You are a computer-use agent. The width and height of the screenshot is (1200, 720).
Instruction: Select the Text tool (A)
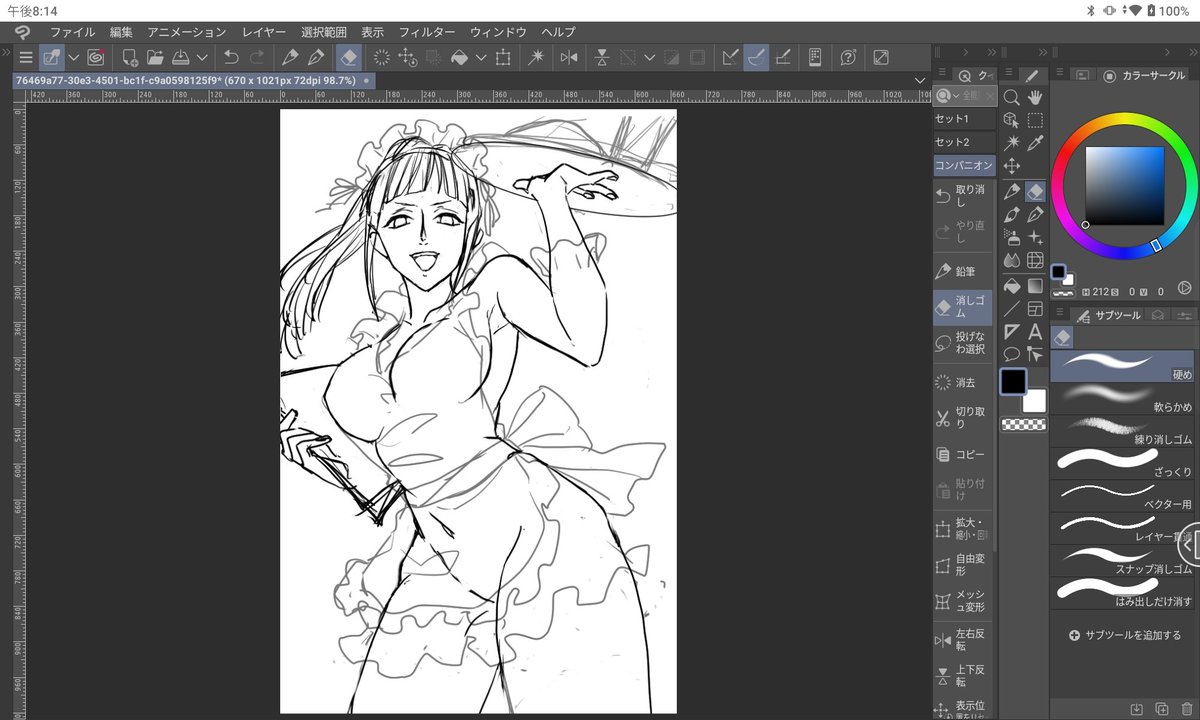tap(1035, 331)
